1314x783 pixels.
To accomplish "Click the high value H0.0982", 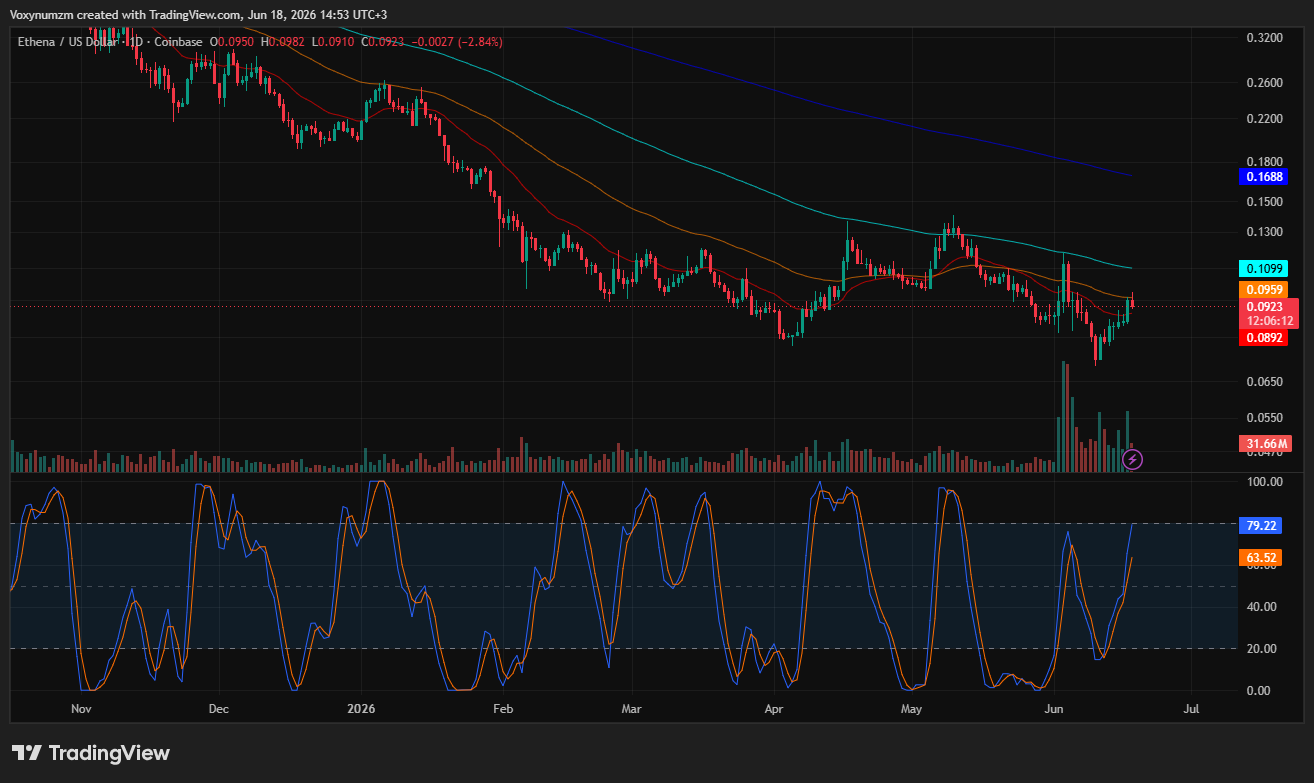I will coord(284,42).
